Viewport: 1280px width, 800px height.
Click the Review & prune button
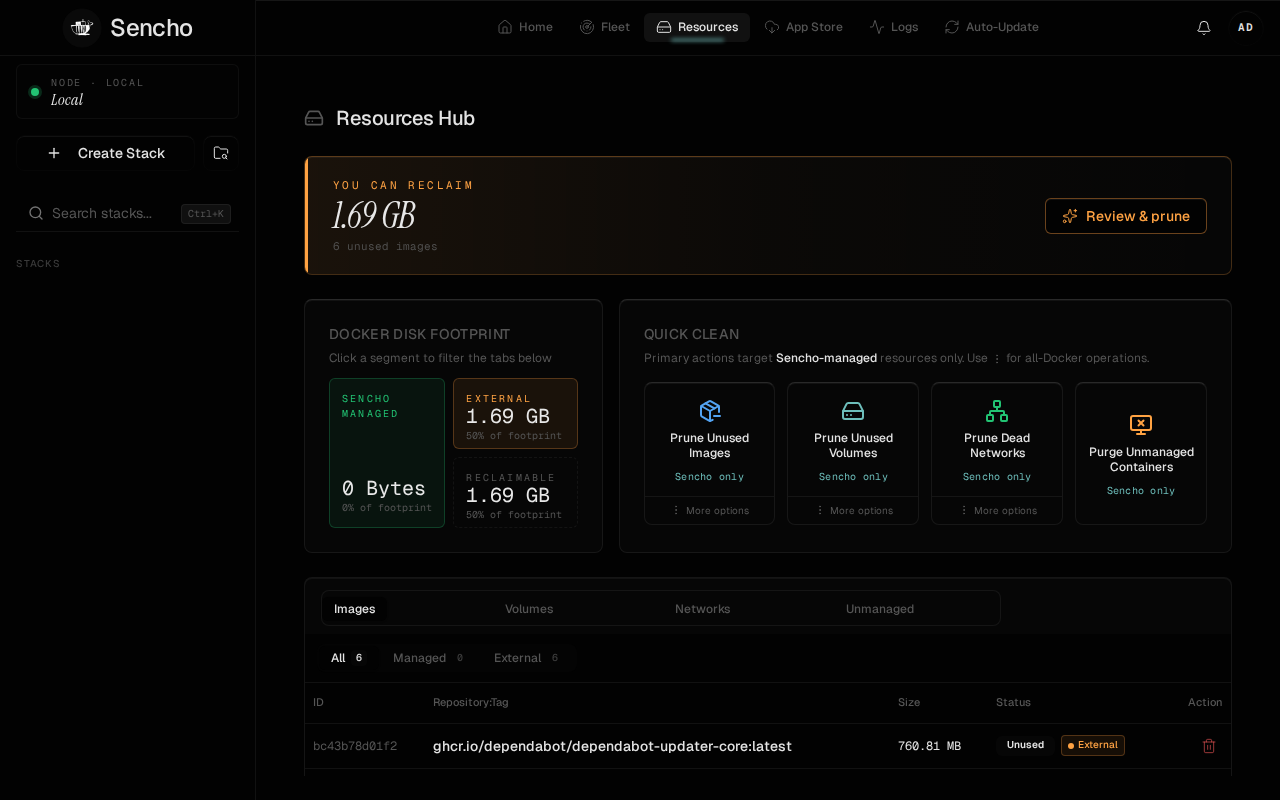[1126, 216]
